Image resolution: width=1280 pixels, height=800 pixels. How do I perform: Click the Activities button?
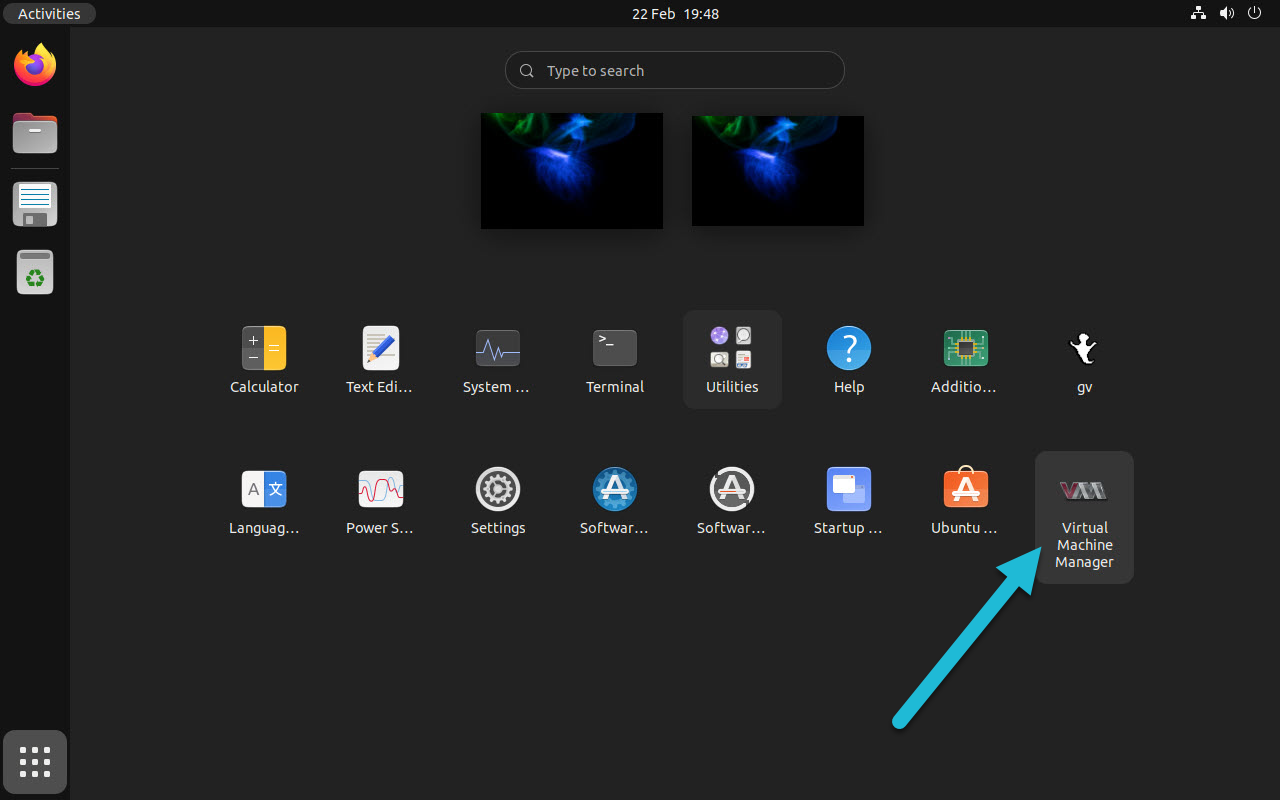[x=49, y=14]
